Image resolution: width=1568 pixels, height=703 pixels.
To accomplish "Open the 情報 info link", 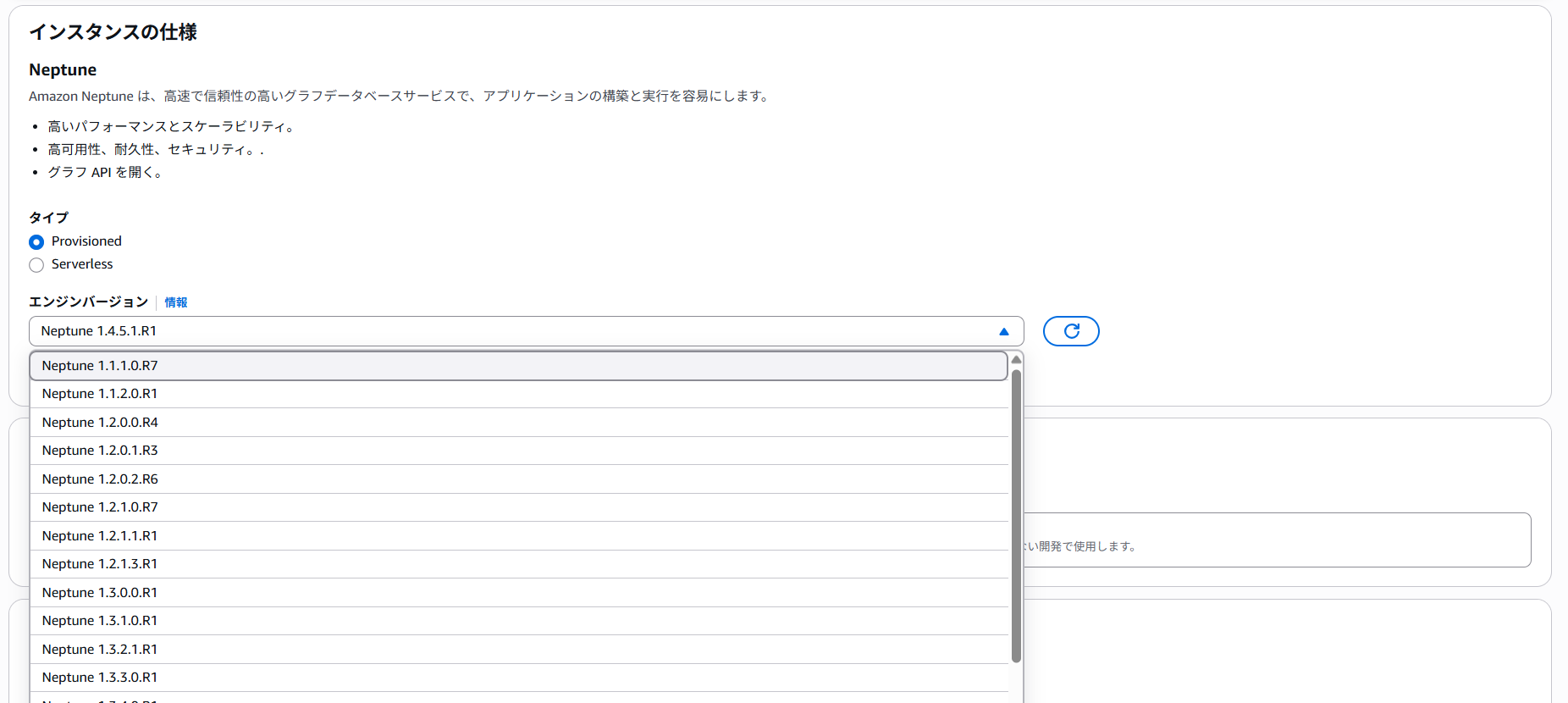I will click(176, 302).
